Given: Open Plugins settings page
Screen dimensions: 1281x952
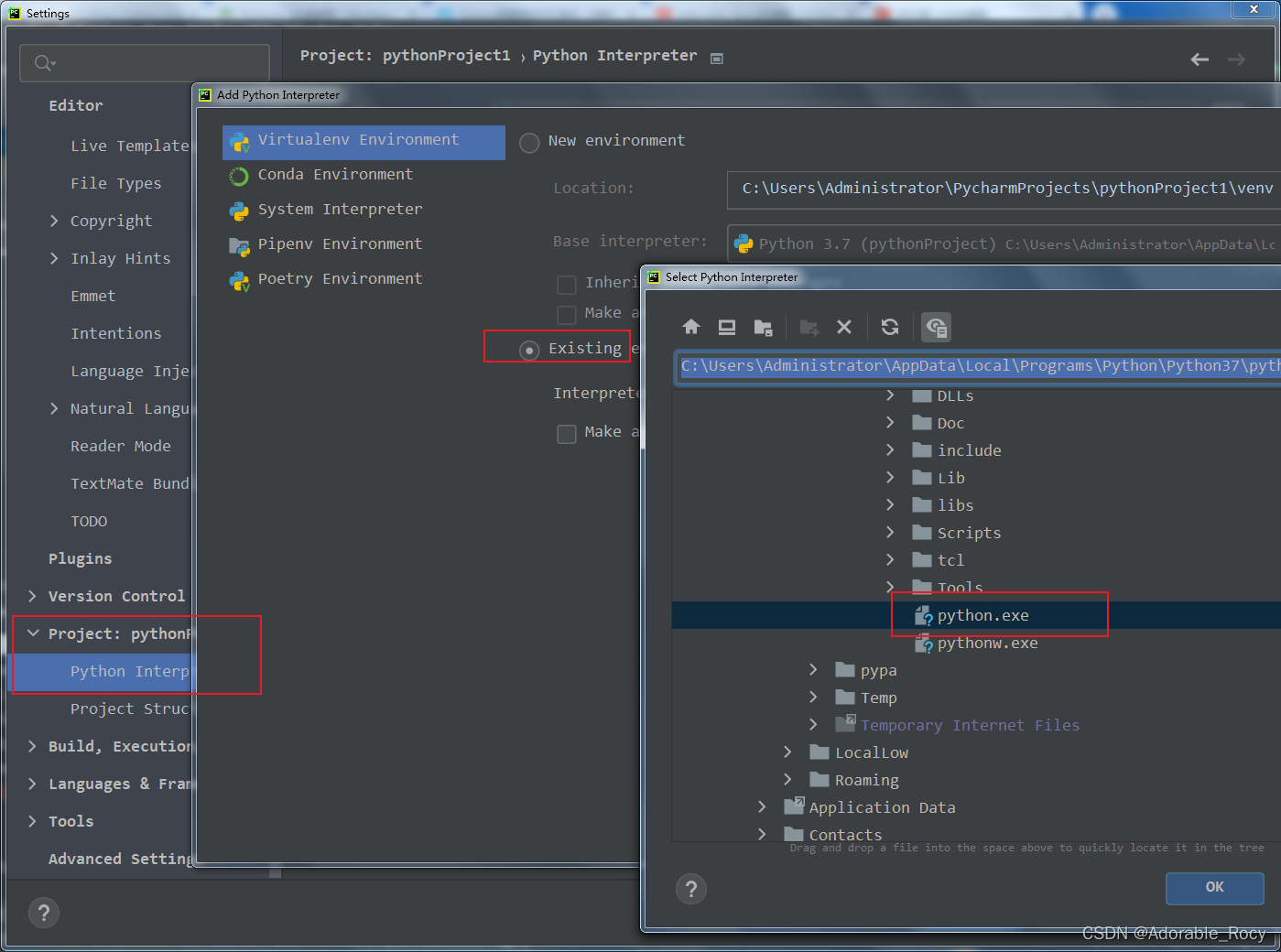Looking at the screenshot, I should pyautogui.click(x=80, y=558).
